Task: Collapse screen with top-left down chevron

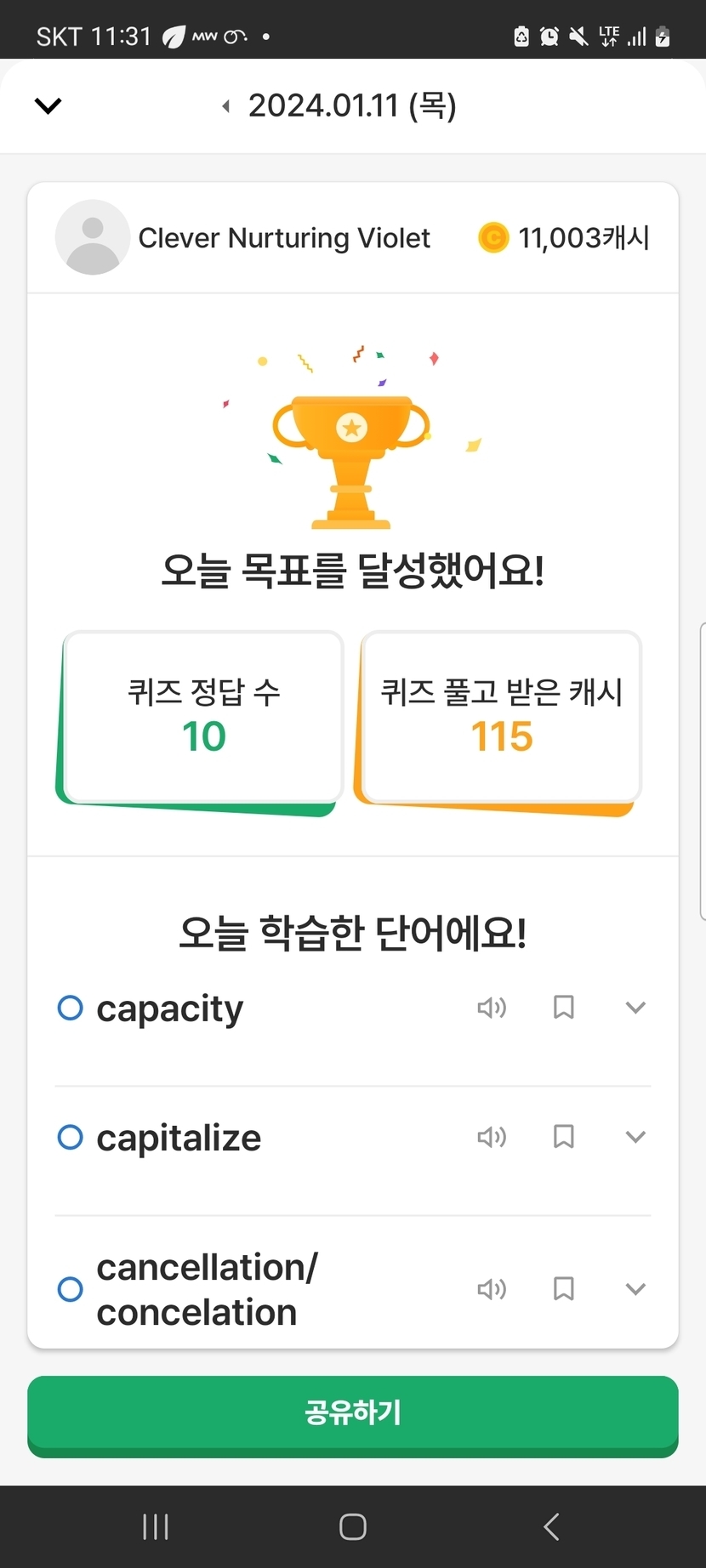Action: point(48,106)
